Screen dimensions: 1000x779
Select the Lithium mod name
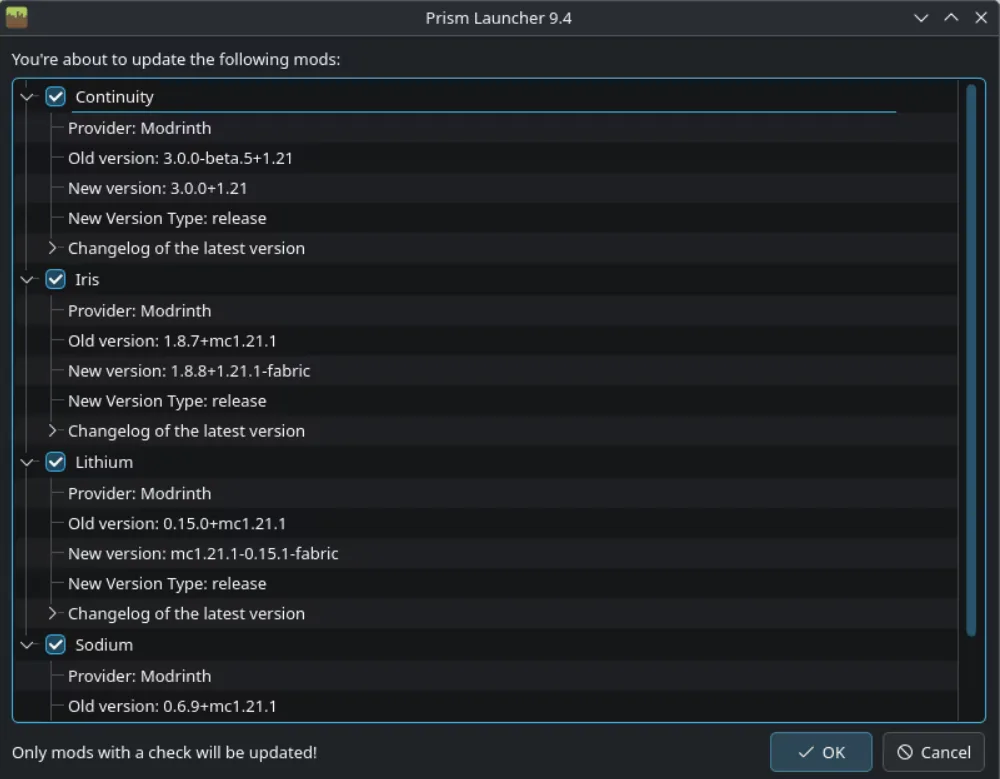[x=104, y=462]
